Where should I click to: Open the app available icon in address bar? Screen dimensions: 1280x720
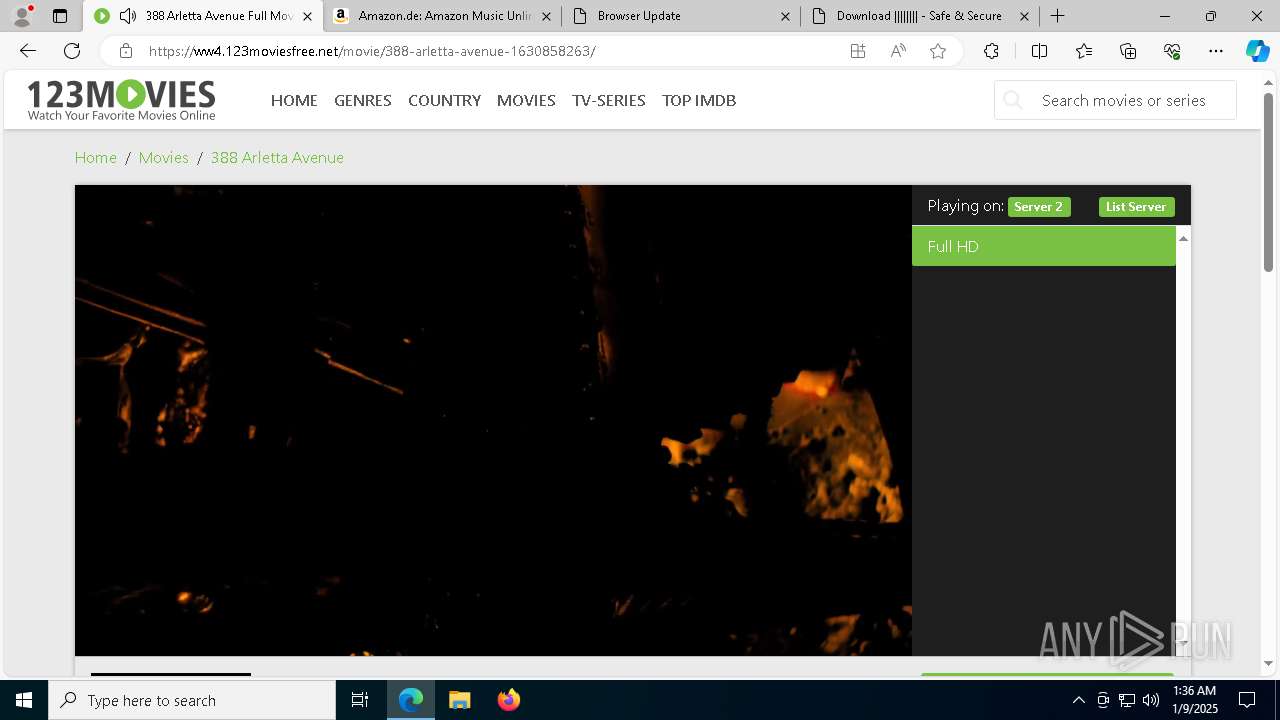858,51
